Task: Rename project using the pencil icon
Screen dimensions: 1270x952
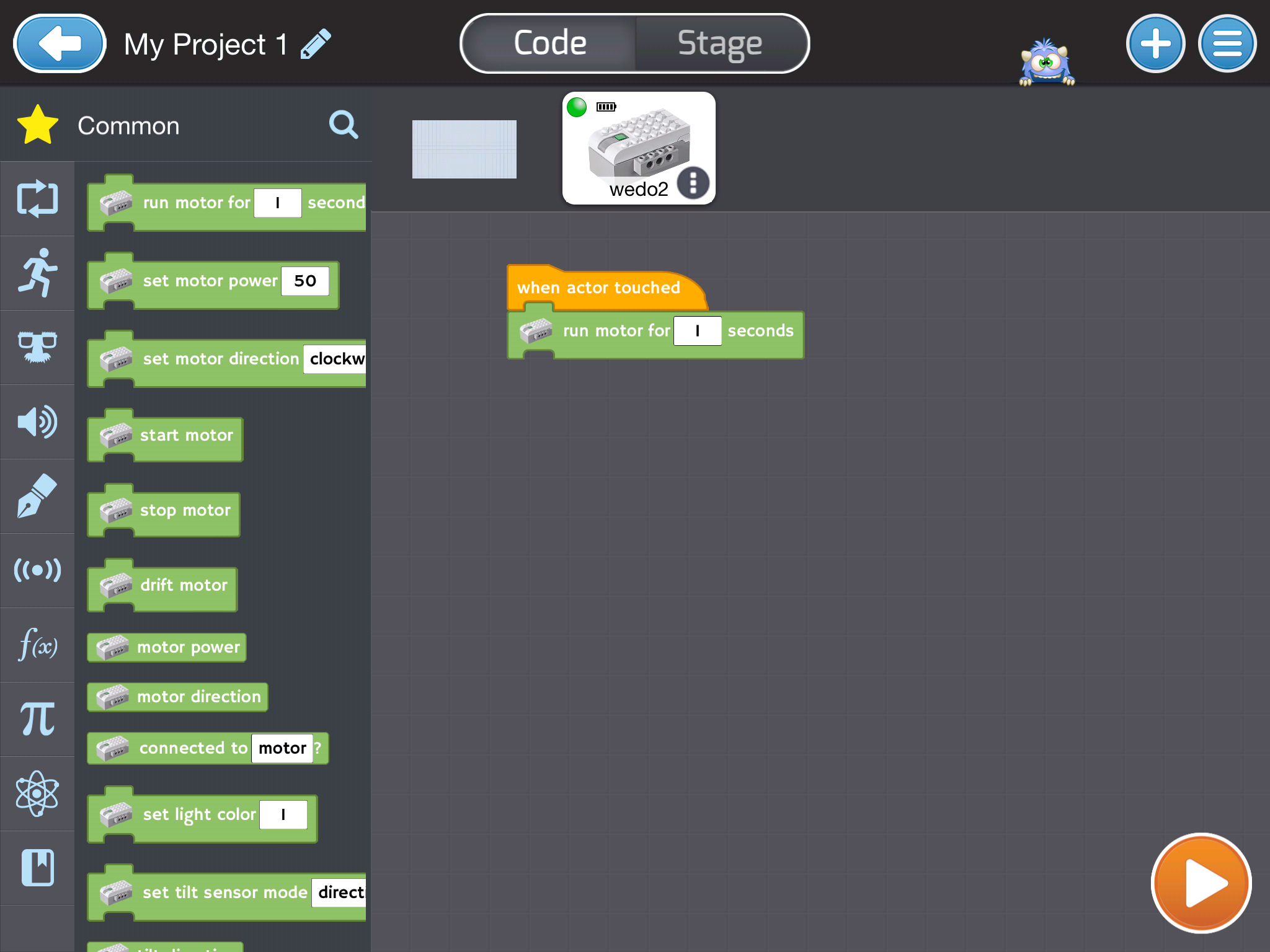Action: pyautogui.click(x=315, y=43)
